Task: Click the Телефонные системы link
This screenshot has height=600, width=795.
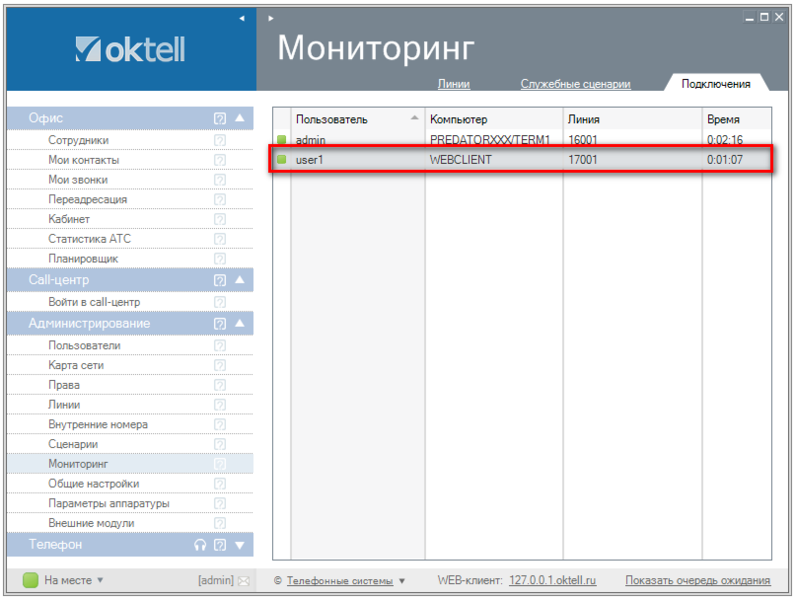Action: click(x=340, y=581)
